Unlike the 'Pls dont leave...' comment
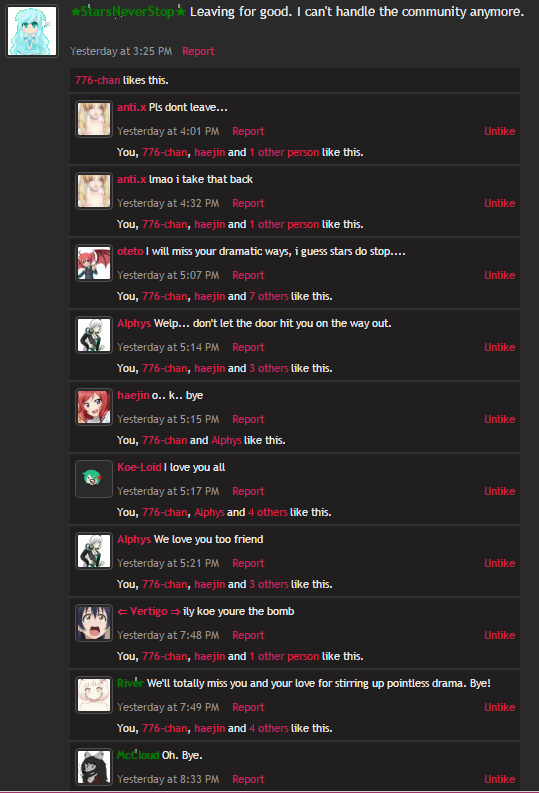 click(x=500, y=131)
